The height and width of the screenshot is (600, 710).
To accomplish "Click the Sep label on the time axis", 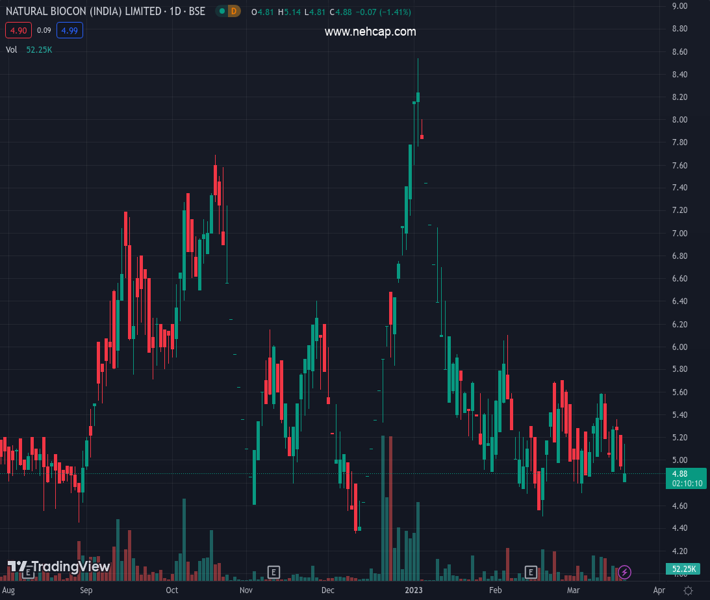I will 87,590.
